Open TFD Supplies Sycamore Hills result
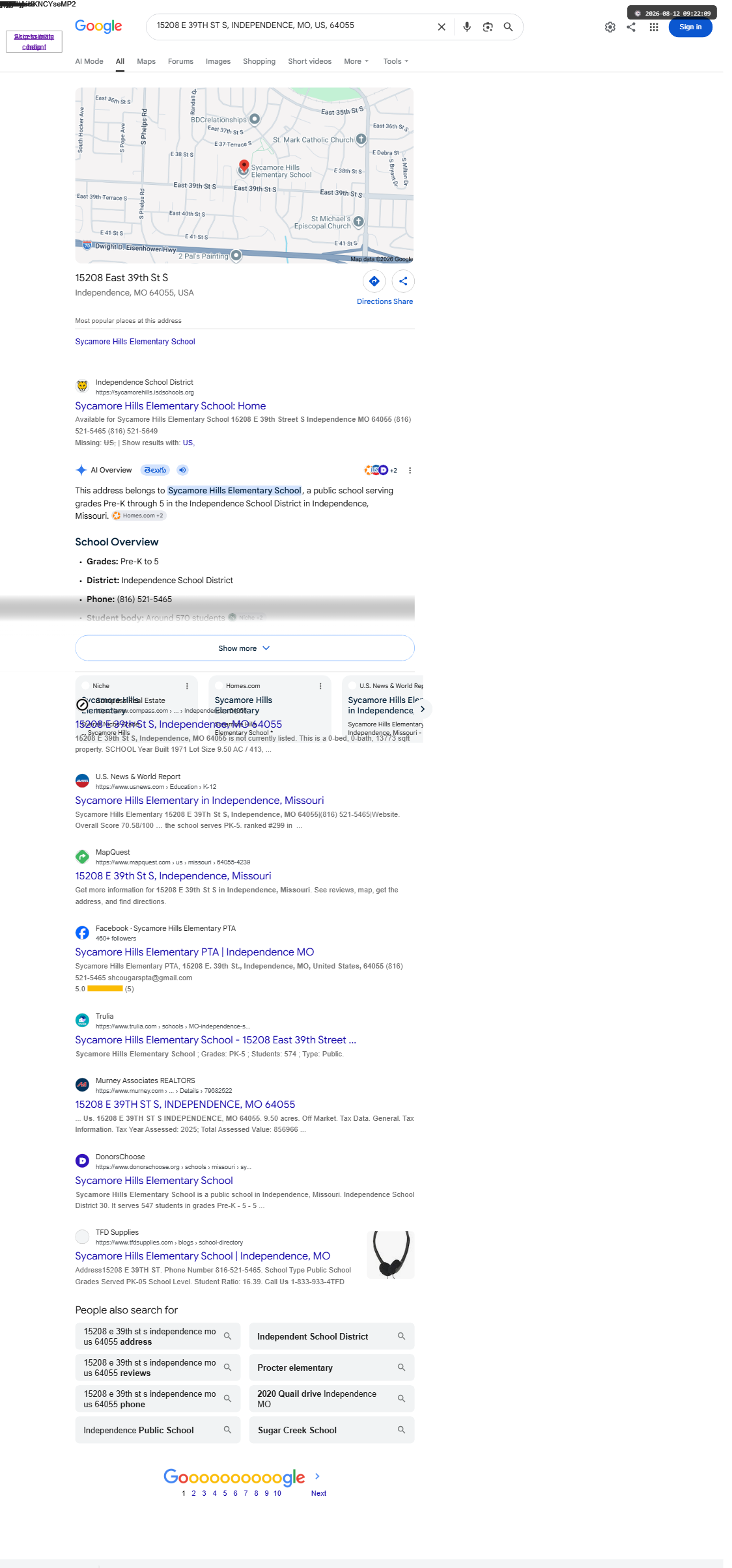732x1568 pixels. point(203,1256)
